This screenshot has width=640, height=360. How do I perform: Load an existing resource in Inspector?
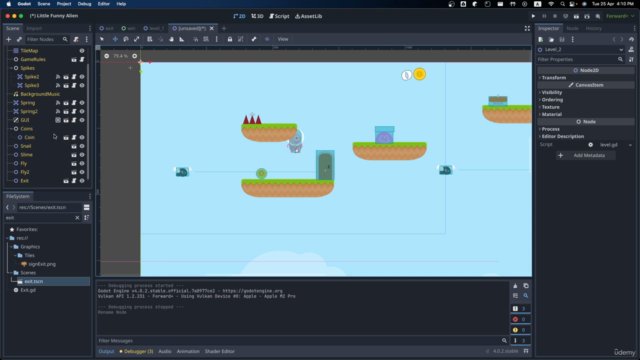[551, 39]
